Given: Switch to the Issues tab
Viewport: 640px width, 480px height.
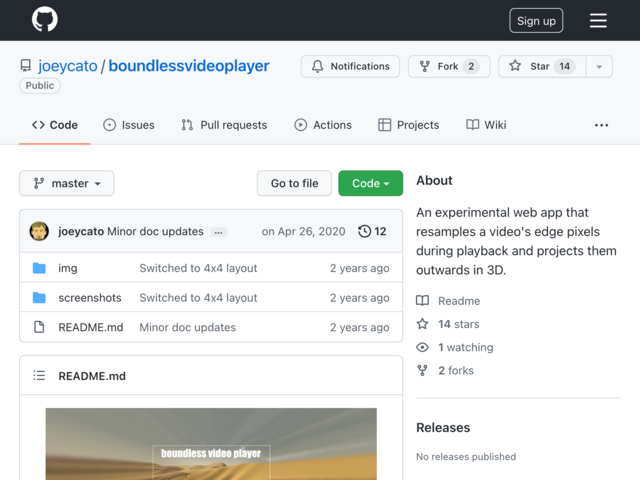Looking at the screenshot, I should [129, 125].
